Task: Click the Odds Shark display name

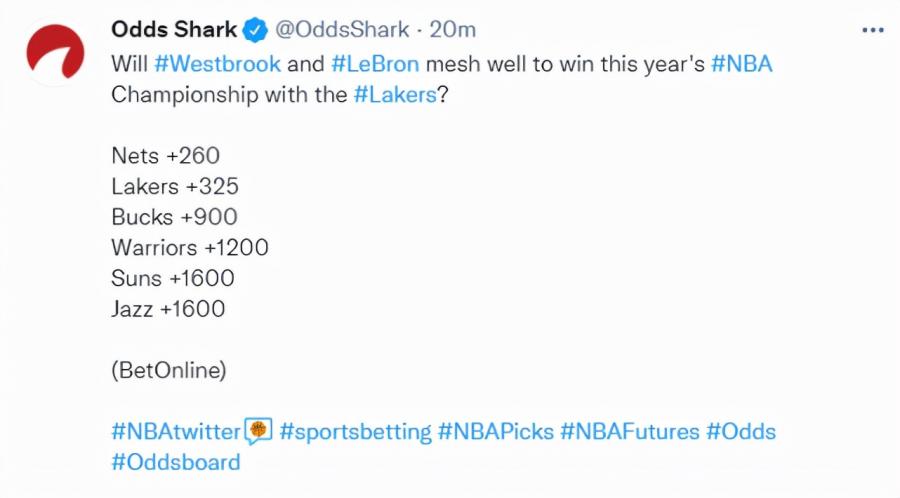Action: tap(174, 29)
